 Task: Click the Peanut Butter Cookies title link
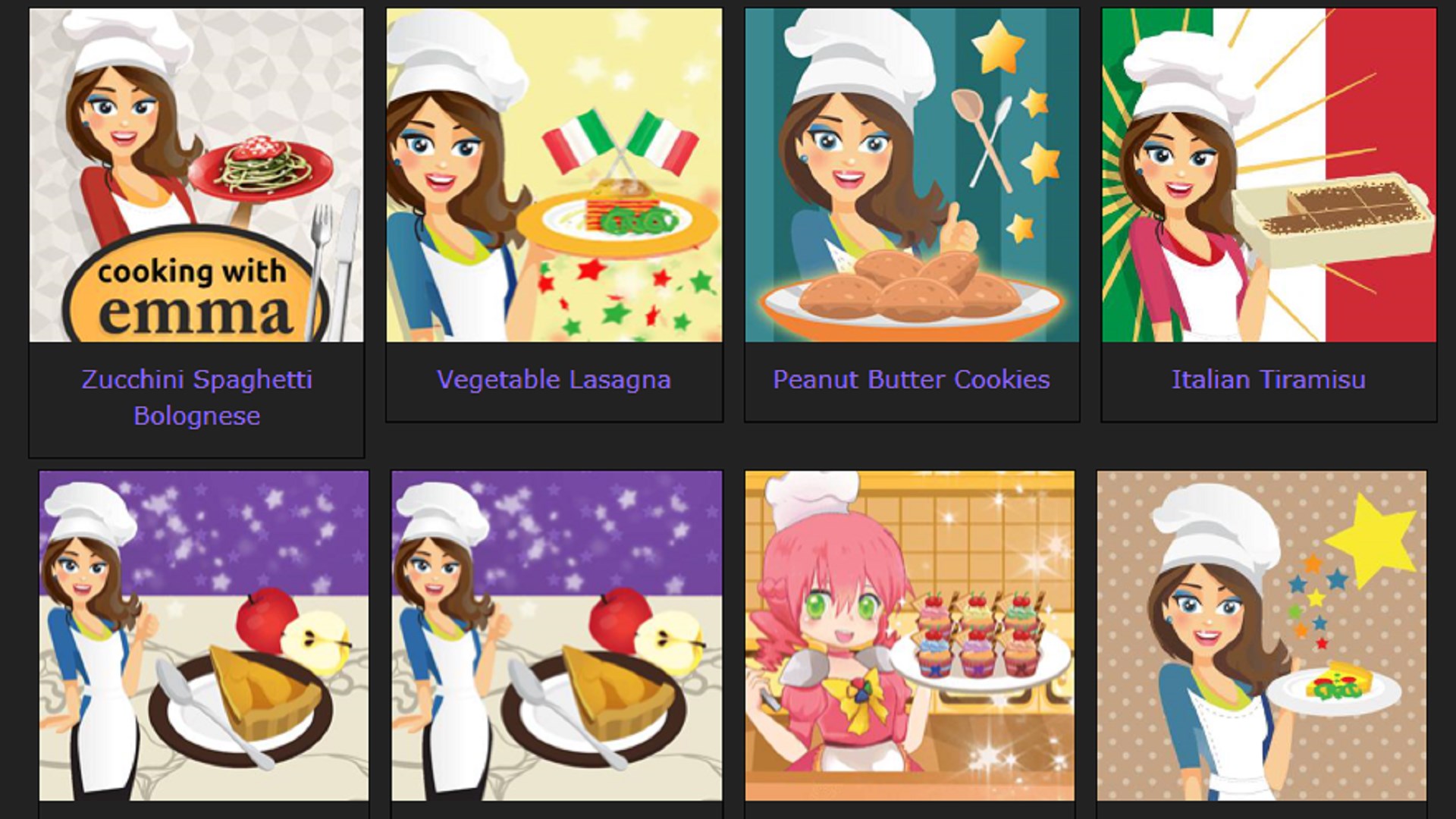pos(912,379)
